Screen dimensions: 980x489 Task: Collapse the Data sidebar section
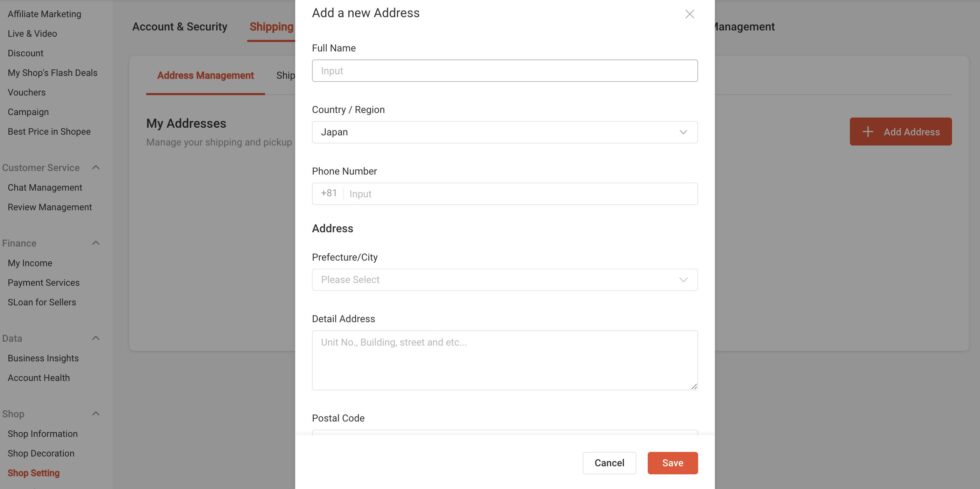click(x=96, y=339)
